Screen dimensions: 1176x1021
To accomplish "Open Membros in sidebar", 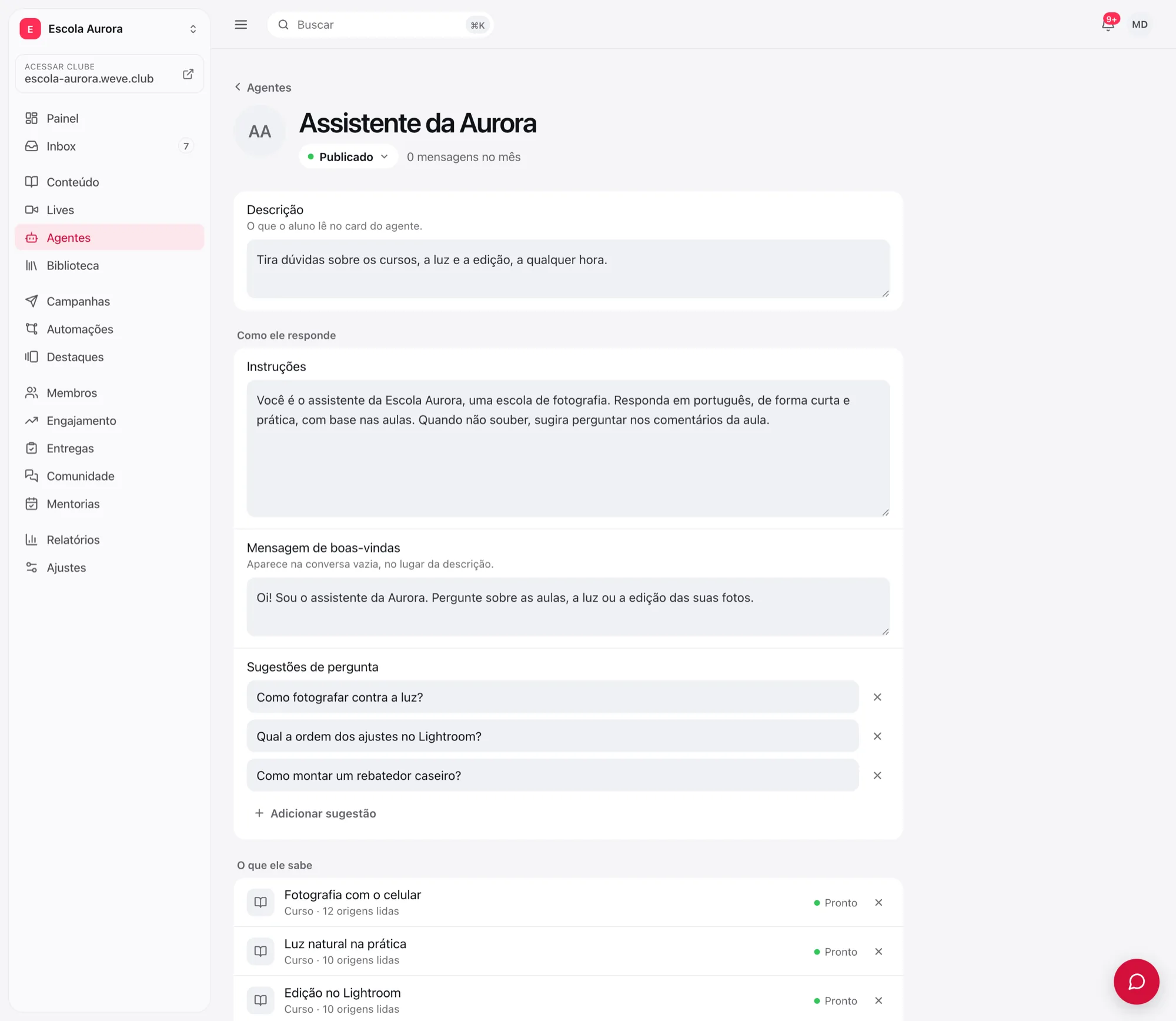I will 109,393.
